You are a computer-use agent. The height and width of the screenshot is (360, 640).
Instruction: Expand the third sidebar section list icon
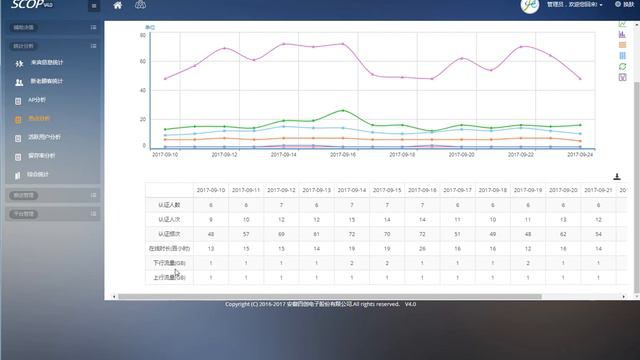[x=93, y=195]
